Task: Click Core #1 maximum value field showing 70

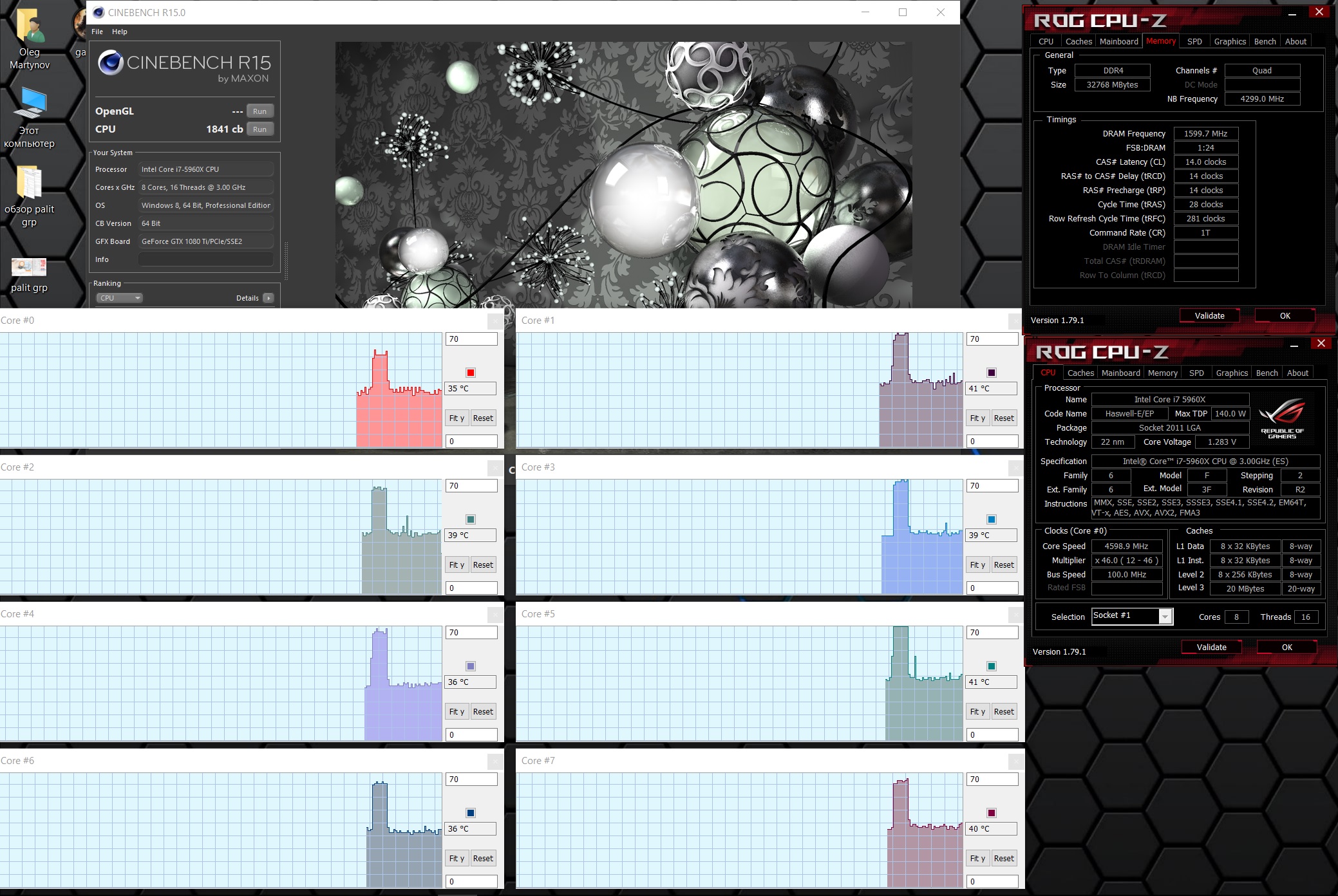Action: click(992, 339)
